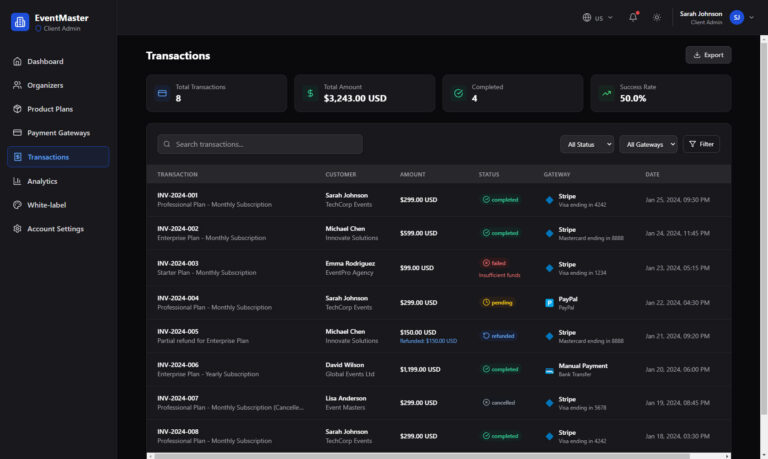
Task: Click the Manual Payment card icon
Action: (x=549, y=370)
